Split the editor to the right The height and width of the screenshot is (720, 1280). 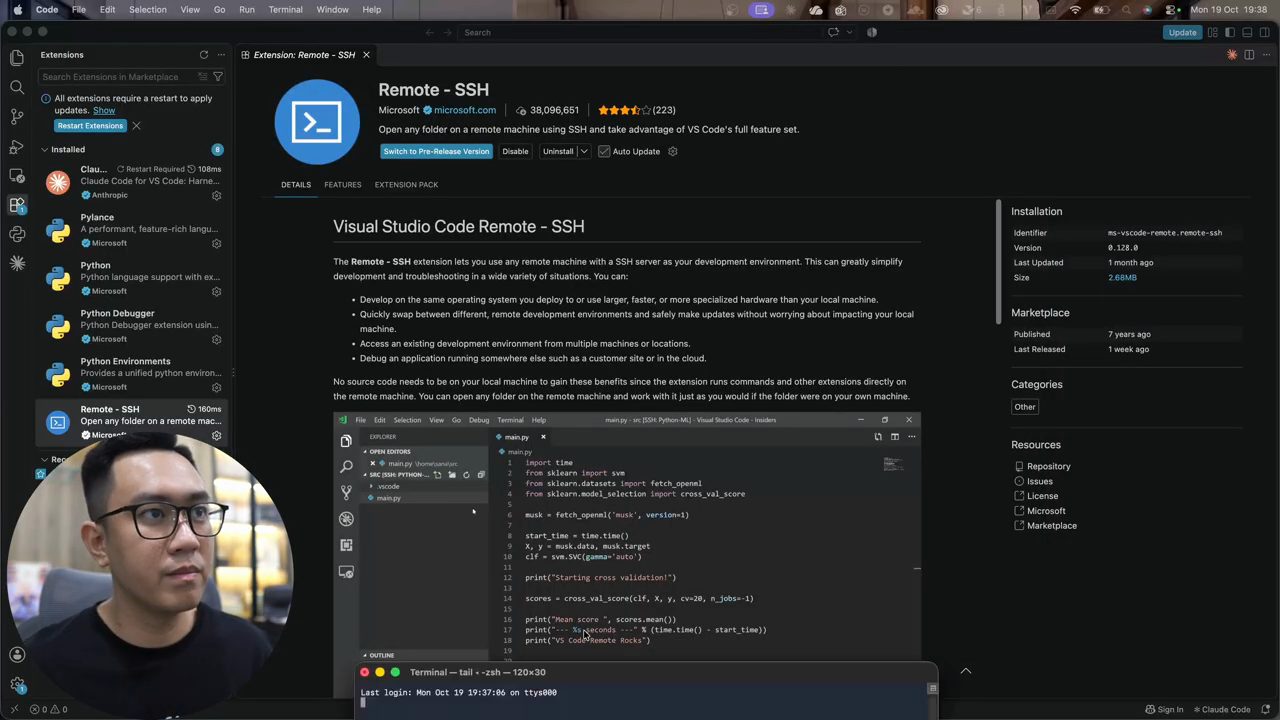[1249, 55]
